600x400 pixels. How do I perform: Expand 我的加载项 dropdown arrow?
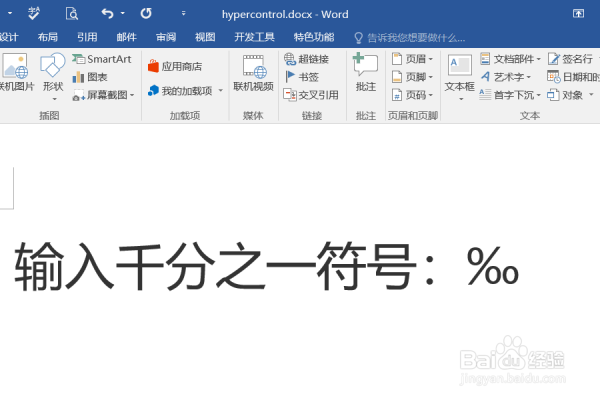pos(221,91)
